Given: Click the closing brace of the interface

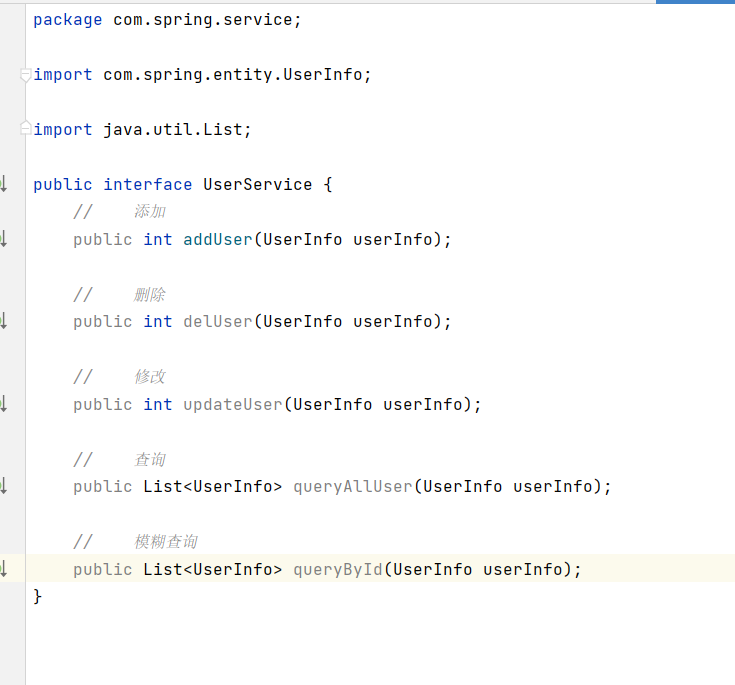Looking at the screenshot, I should point(38,596).
